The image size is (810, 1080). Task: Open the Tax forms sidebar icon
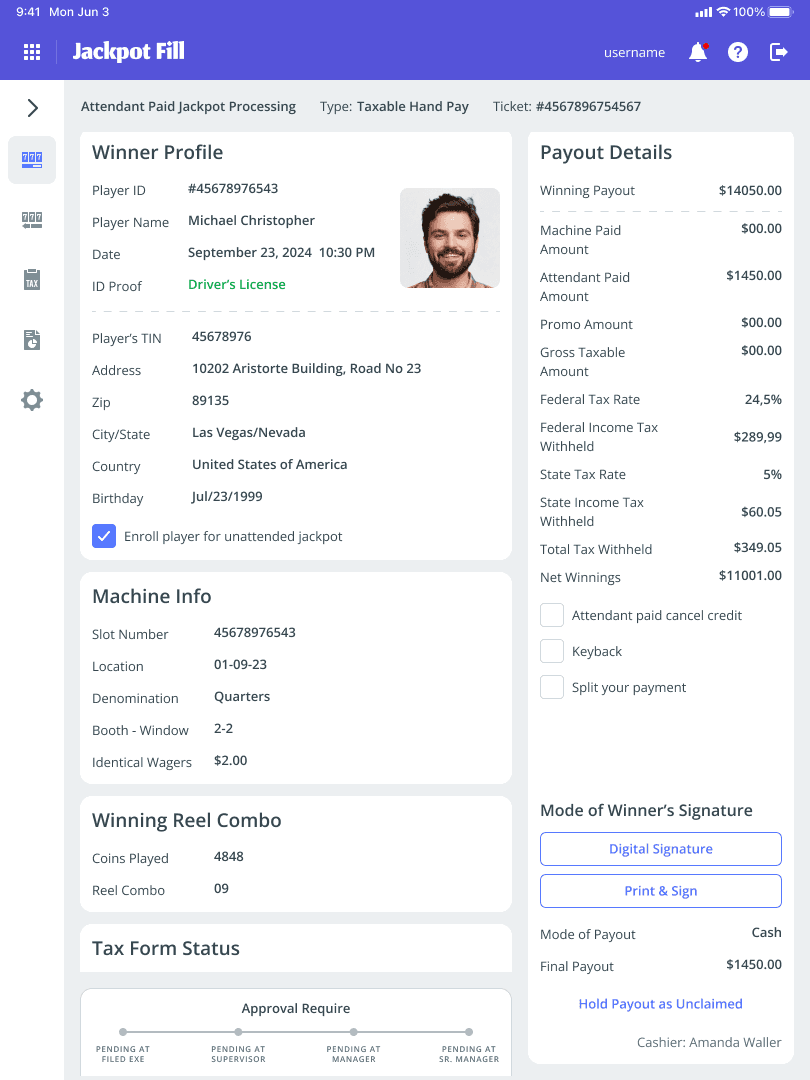31,280
